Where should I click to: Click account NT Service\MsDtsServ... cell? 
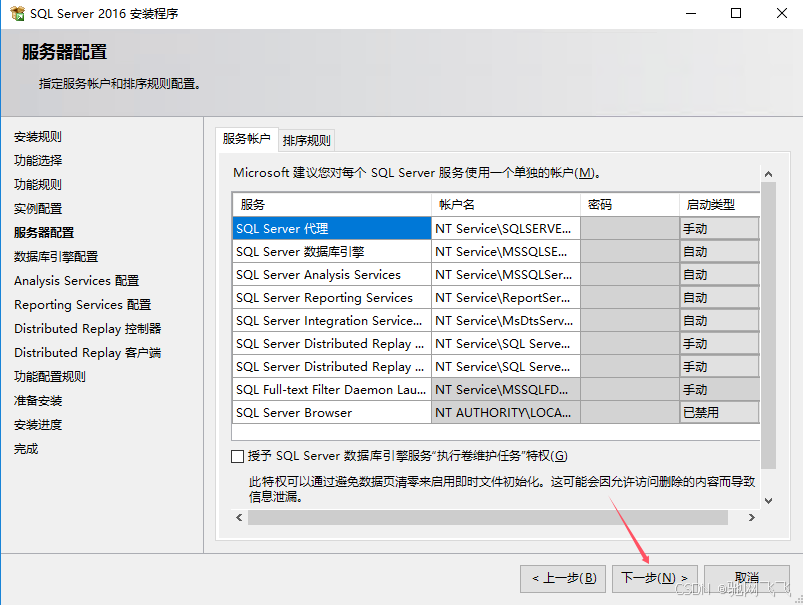coord(506,321)
